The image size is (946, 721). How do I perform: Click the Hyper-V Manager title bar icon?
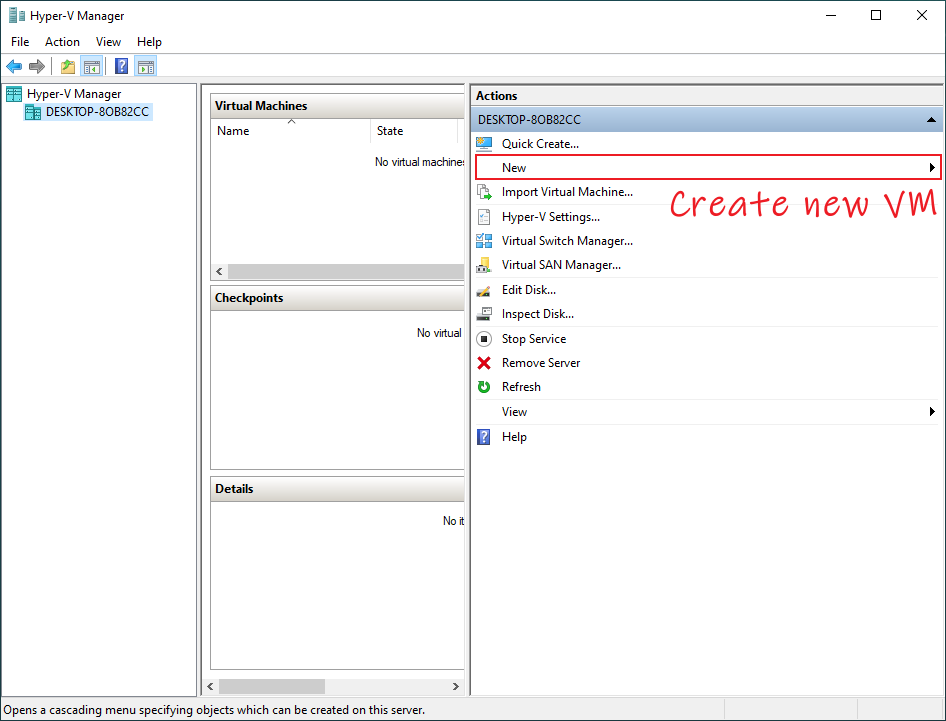click(x=16, y=15)
